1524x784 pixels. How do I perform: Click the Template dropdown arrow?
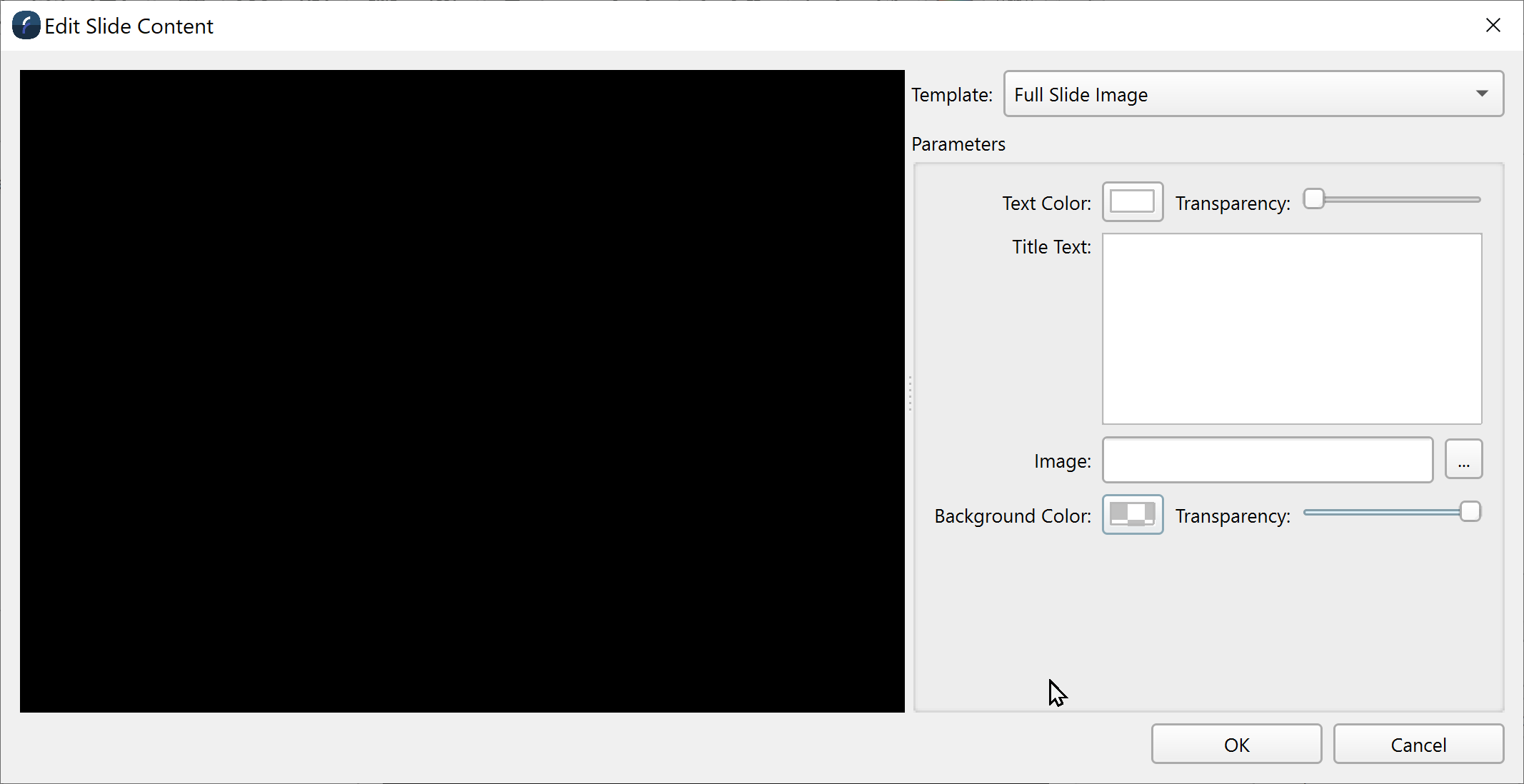click(x=1482, y=94)
